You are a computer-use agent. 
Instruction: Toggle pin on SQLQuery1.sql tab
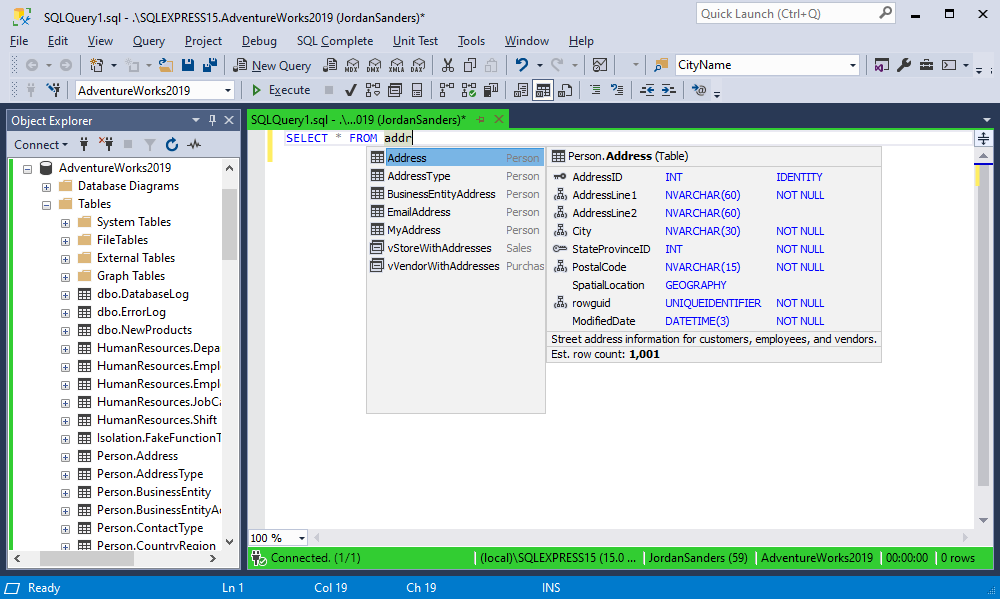tap(480, 119)
